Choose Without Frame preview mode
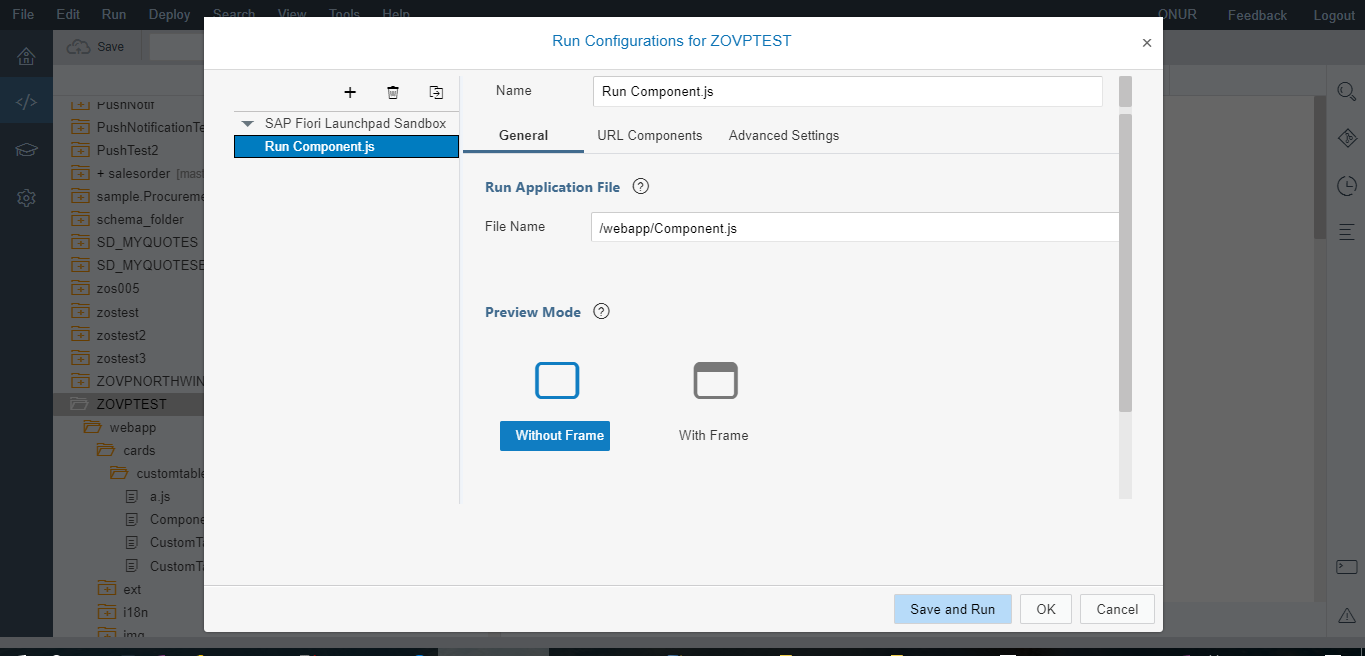The width and height of the screenshot is (1365, 656). coord(555,435)
